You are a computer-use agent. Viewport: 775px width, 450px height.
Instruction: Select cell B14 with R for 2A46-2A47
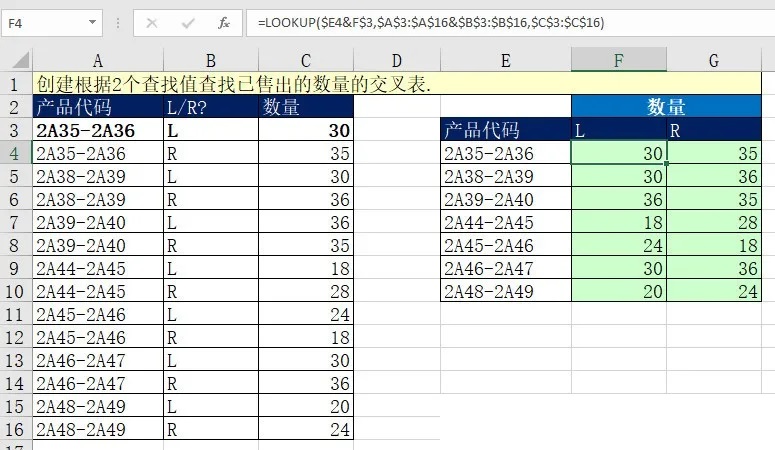pos(211,383)
